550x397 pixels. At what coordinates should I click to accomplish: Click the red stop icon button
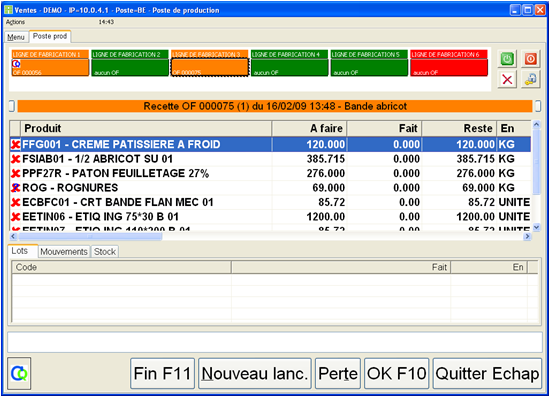530,59
